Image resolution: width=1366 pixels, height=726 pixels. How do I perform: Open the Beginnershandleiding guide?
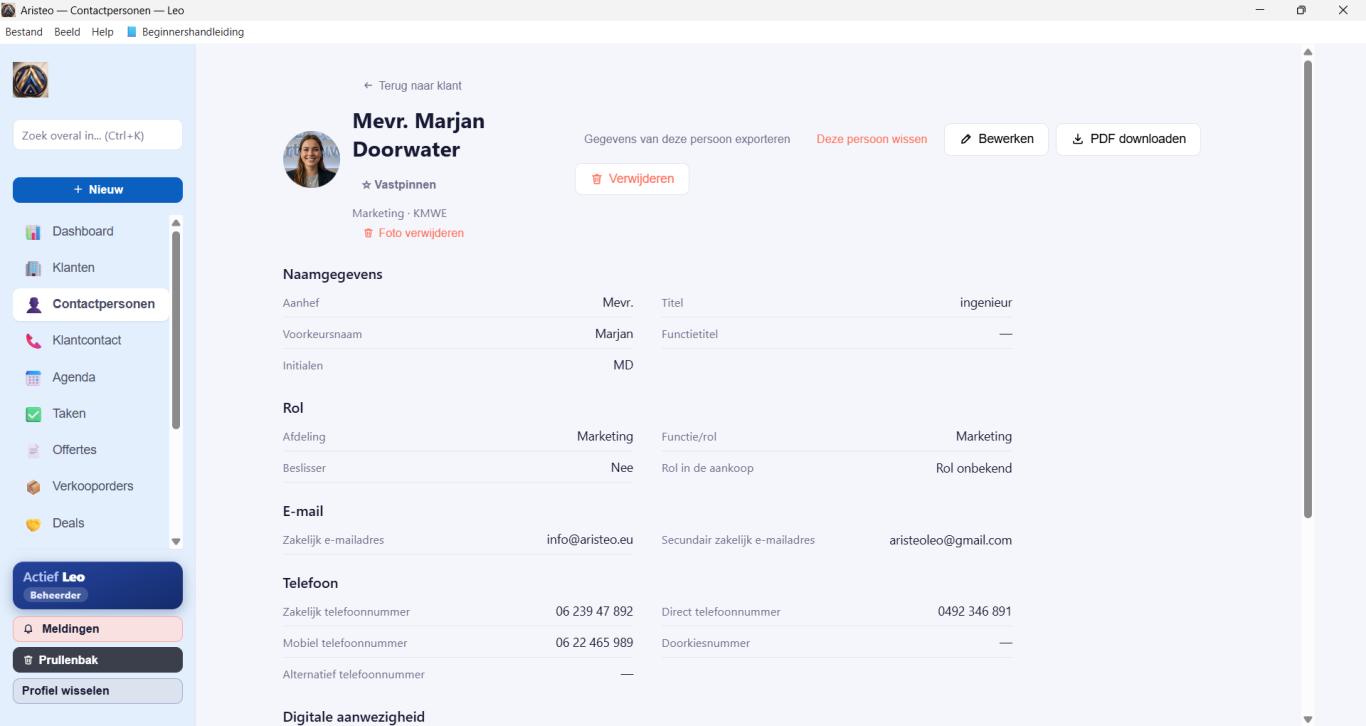point(185,32)
